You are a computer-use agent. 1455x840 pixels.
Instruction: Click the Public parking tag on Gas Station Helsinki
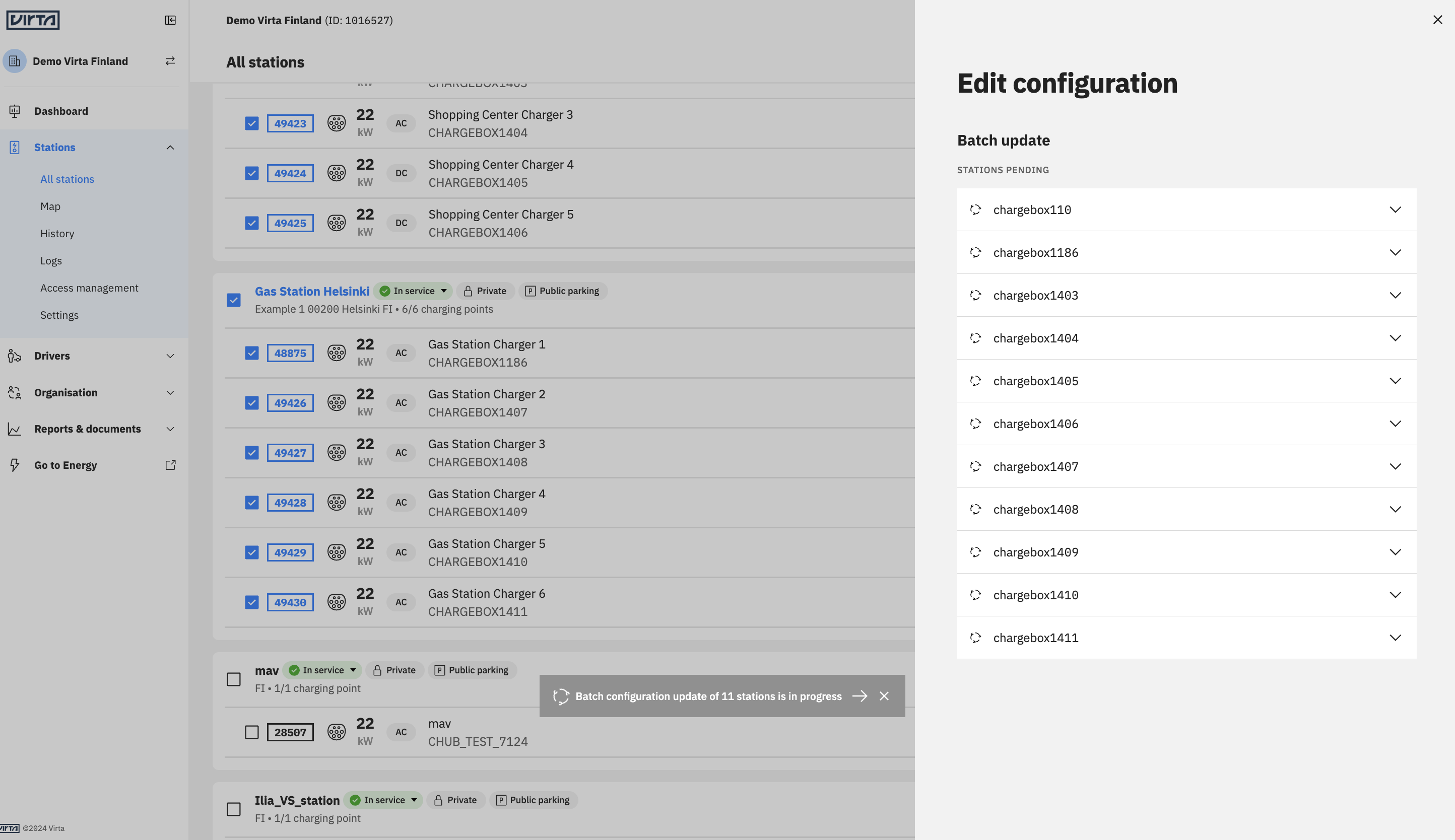[x=563, y=291]
